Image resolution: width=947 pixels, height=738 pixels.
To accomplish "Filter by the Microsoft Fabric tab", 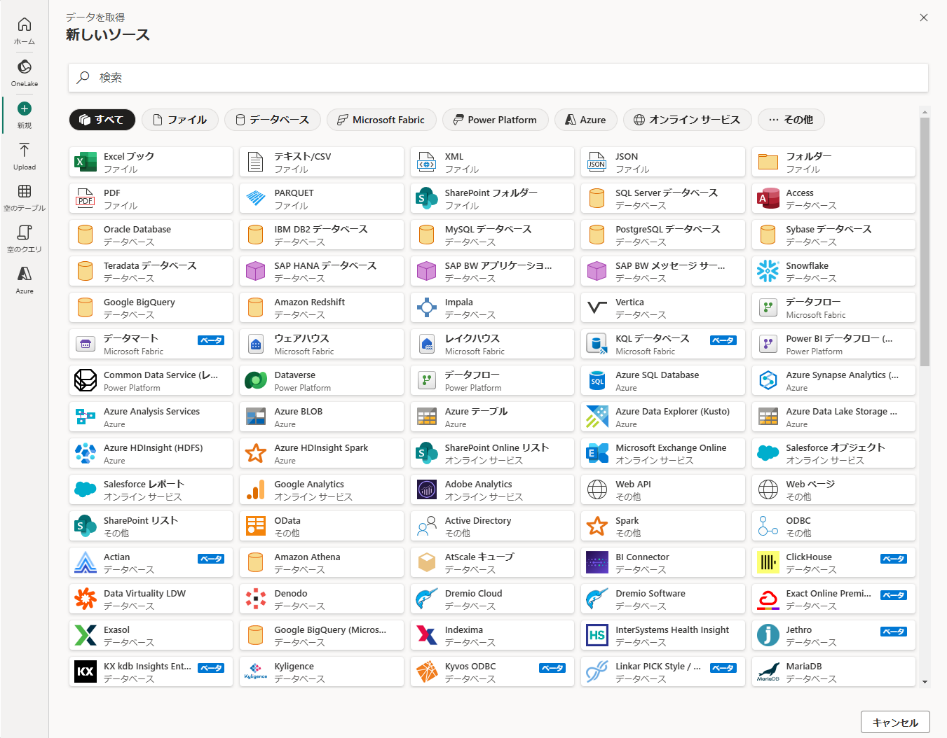I will 380,120.
